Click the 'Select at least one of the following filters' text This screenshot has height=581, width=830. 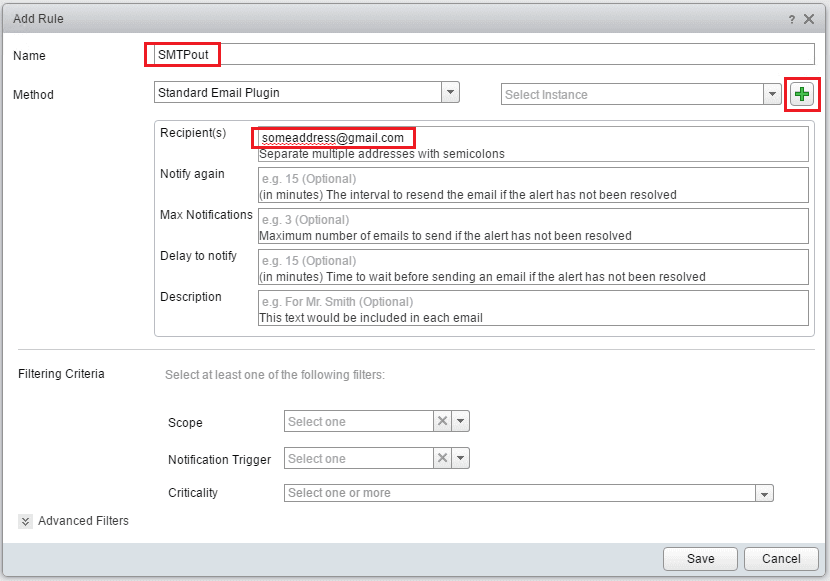pos(275,375)
